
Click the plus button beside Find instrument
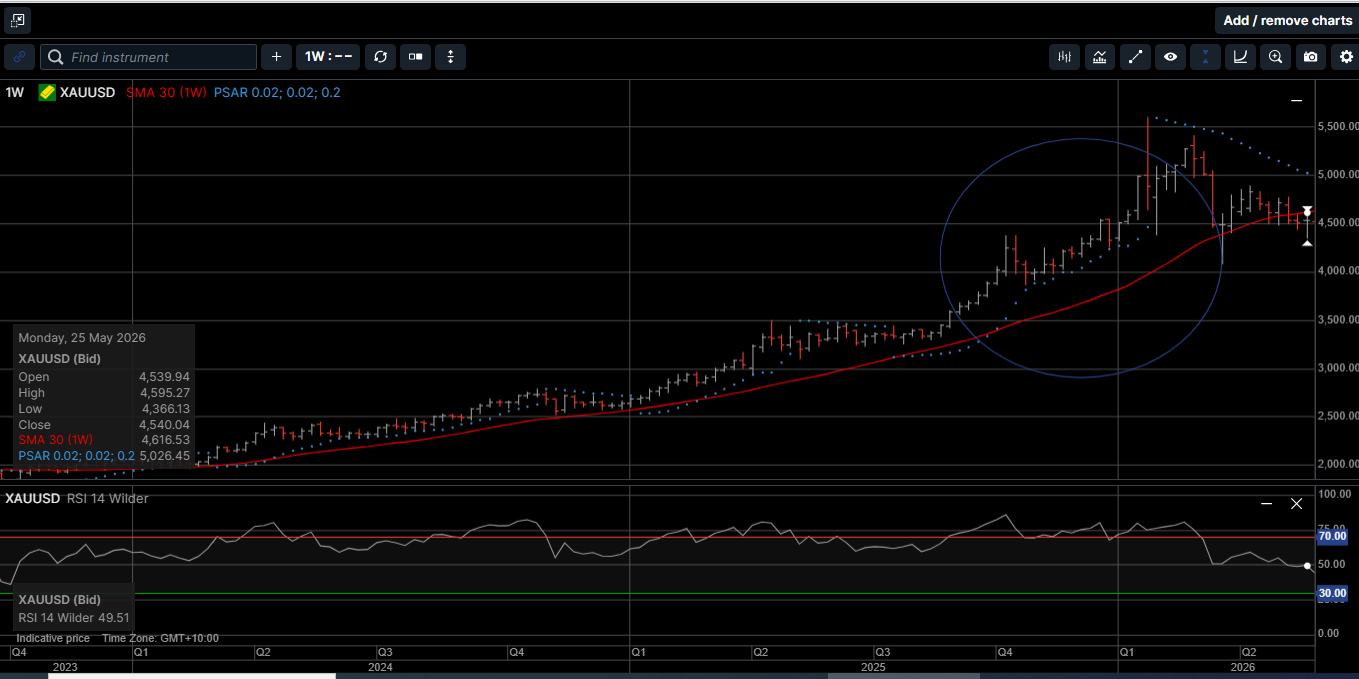pos(277,57)
